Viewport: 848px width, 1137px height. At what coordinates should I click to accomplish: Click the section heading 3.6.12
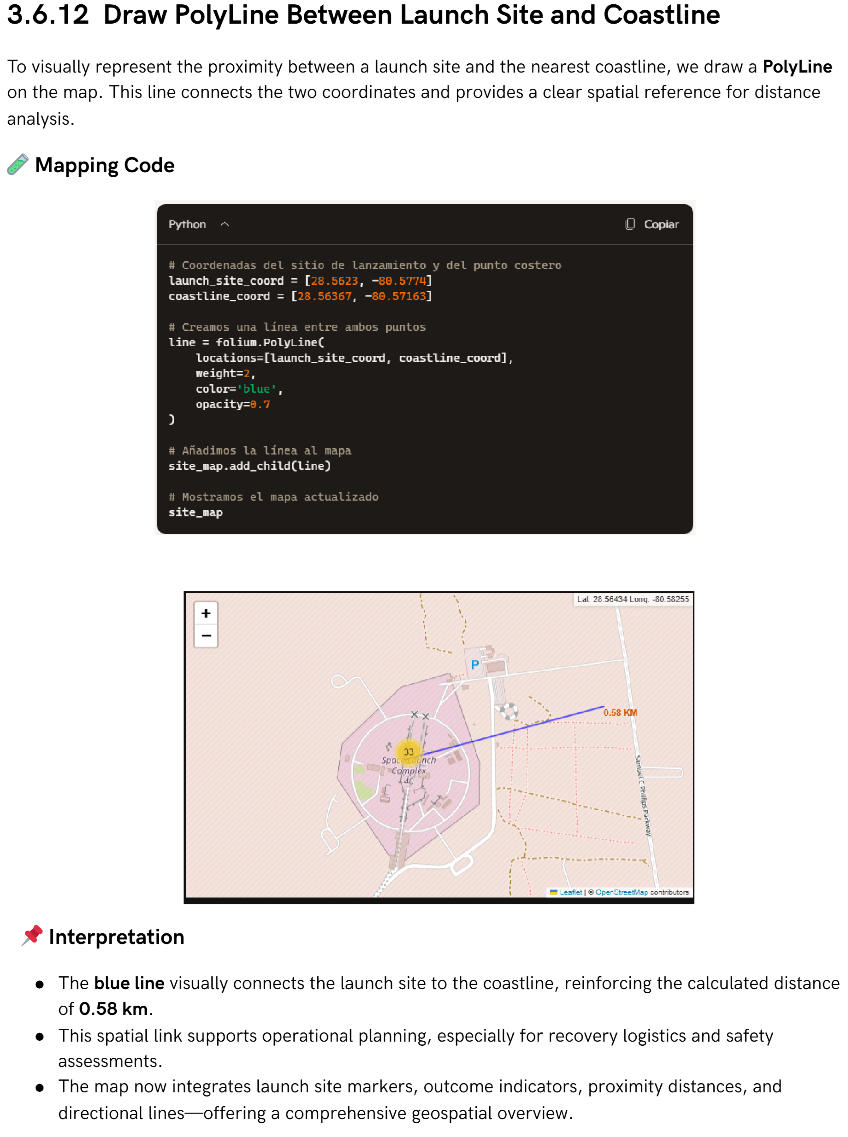tap(363, 15)
